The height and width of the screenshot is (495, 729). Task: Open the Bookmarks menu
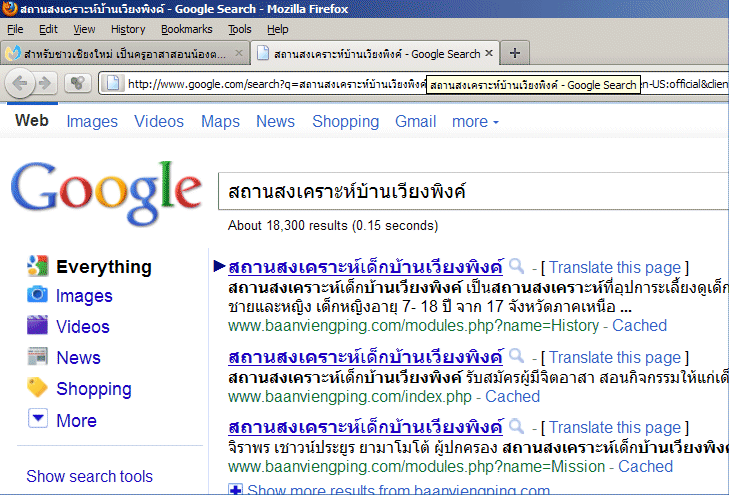186,29
